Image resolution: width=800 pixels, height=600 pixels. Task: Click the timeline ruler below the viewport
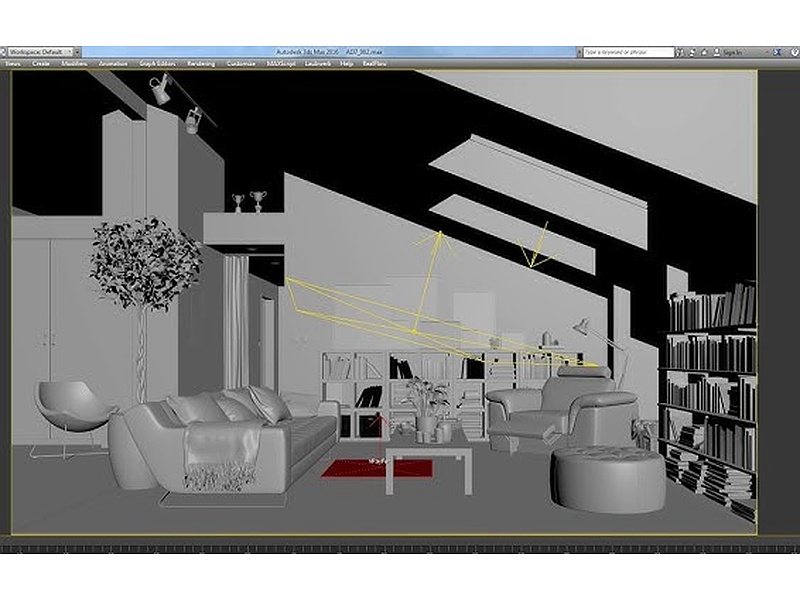click(x=400, y=548)
